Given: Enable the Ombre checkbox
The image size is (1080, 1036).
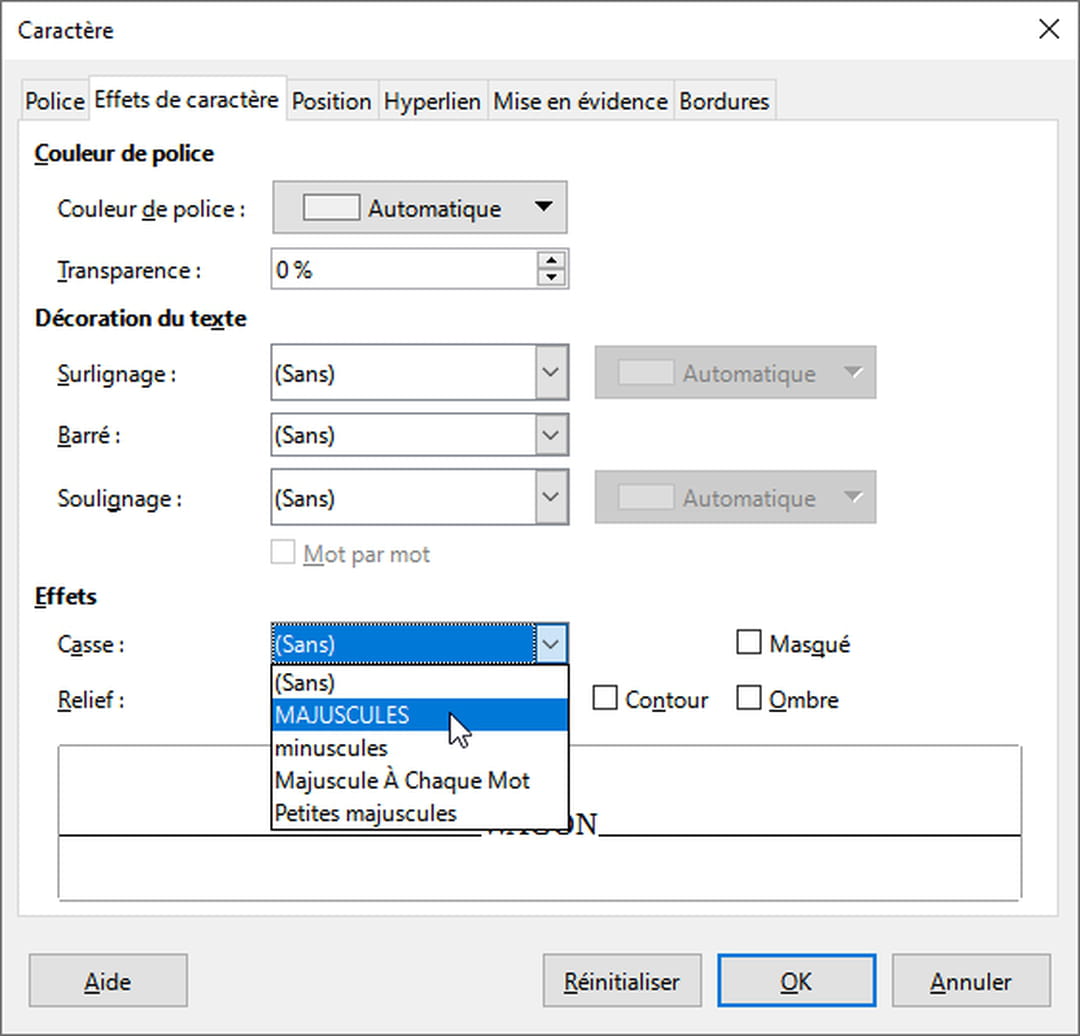Looking at the screenshot, I should (x=749, y=699).
